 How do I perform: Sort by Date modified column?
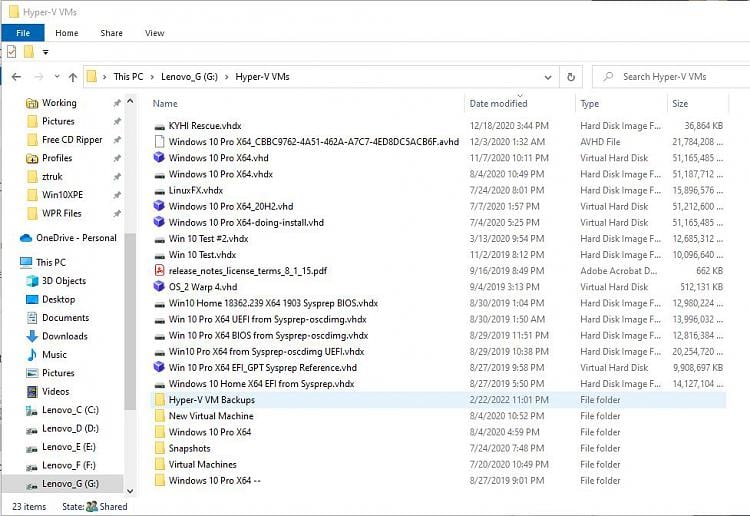(498, 103)
